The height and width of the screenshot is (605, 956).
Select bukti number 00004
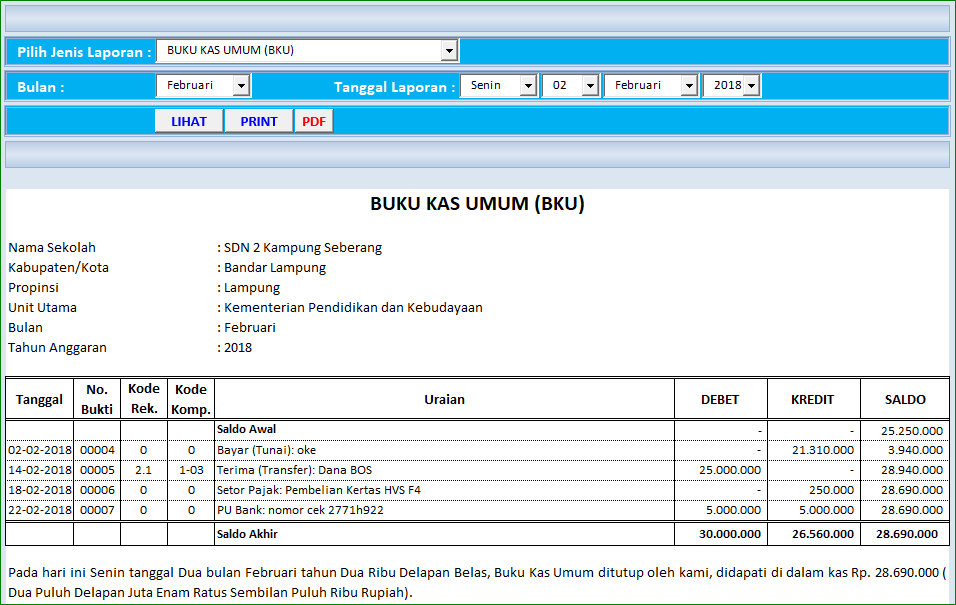point(97,450)
